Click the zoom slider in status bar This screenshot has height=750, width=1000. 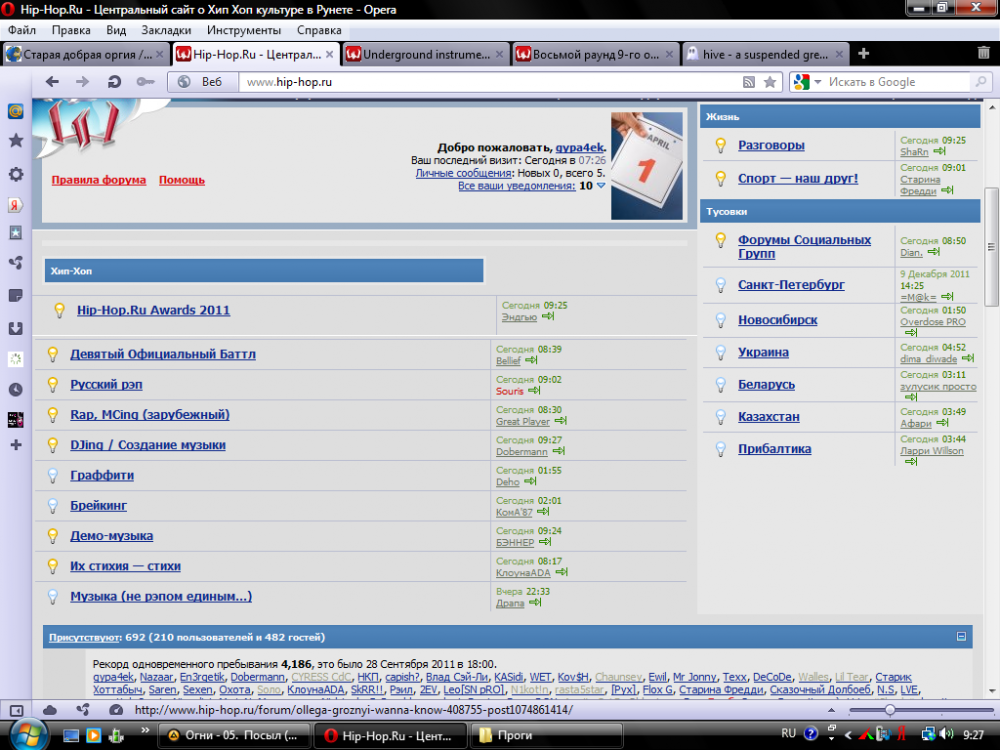coord(890,710)
